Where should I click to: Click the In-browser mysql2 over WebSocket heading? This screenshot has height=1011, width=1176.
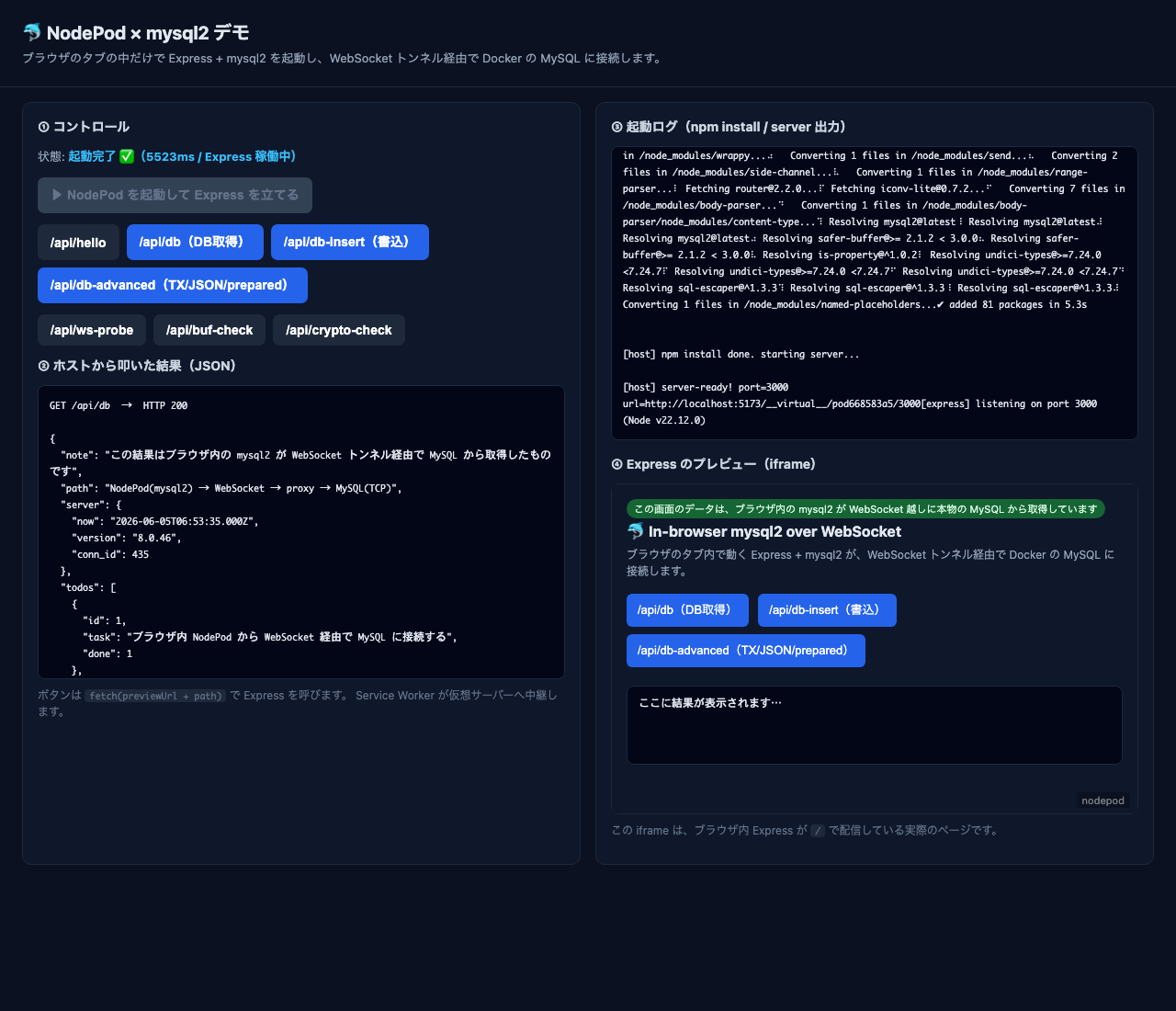[x=775, y=531]
